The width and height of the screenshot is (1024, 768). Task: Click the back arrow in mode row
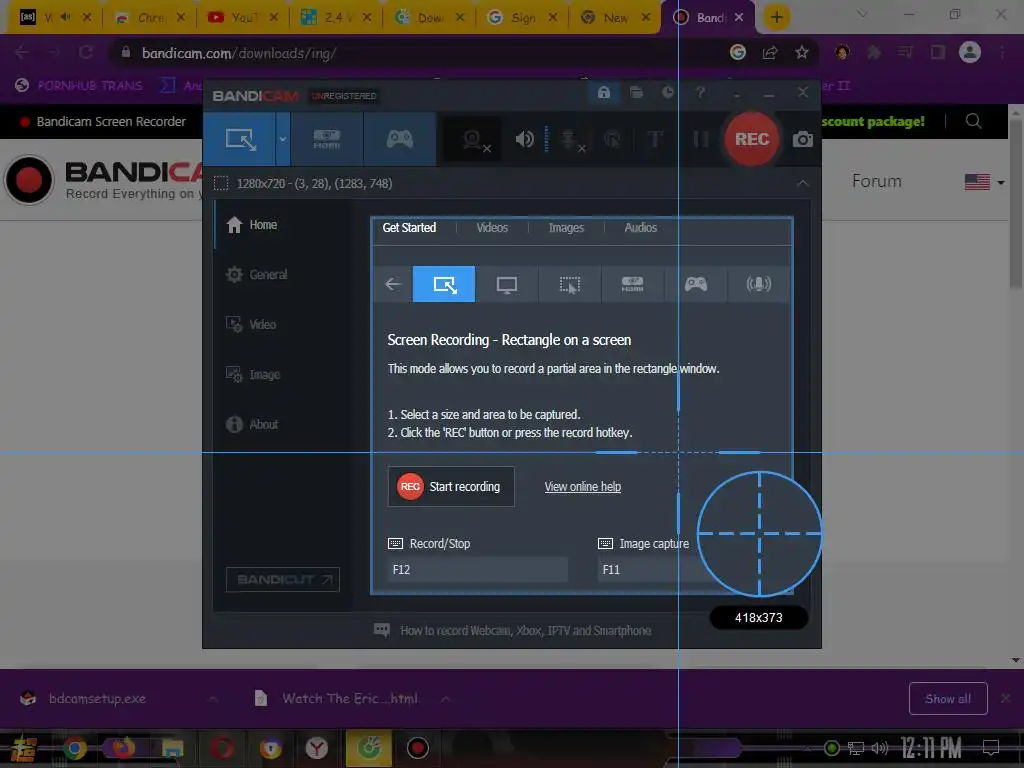(x=392, y=284)
